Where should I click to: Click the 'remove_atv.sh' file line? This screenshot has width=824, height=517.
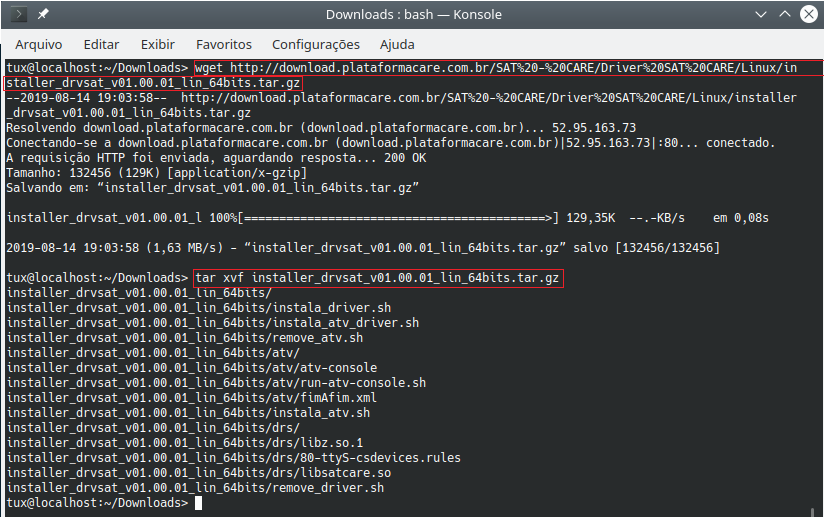coord(184,338)
